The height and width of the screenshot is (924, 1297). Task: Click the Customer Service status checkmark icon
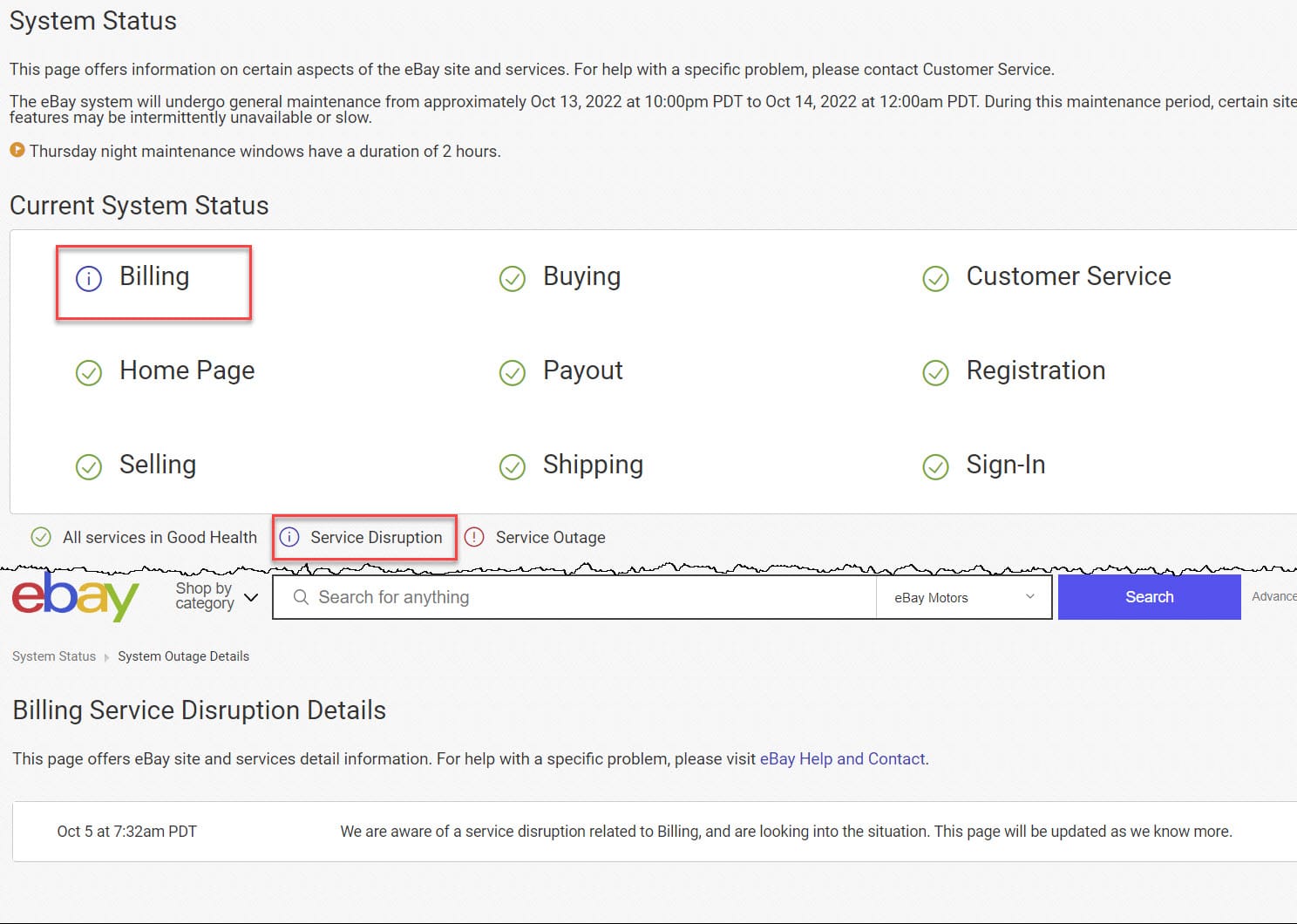tap(935, 278)
